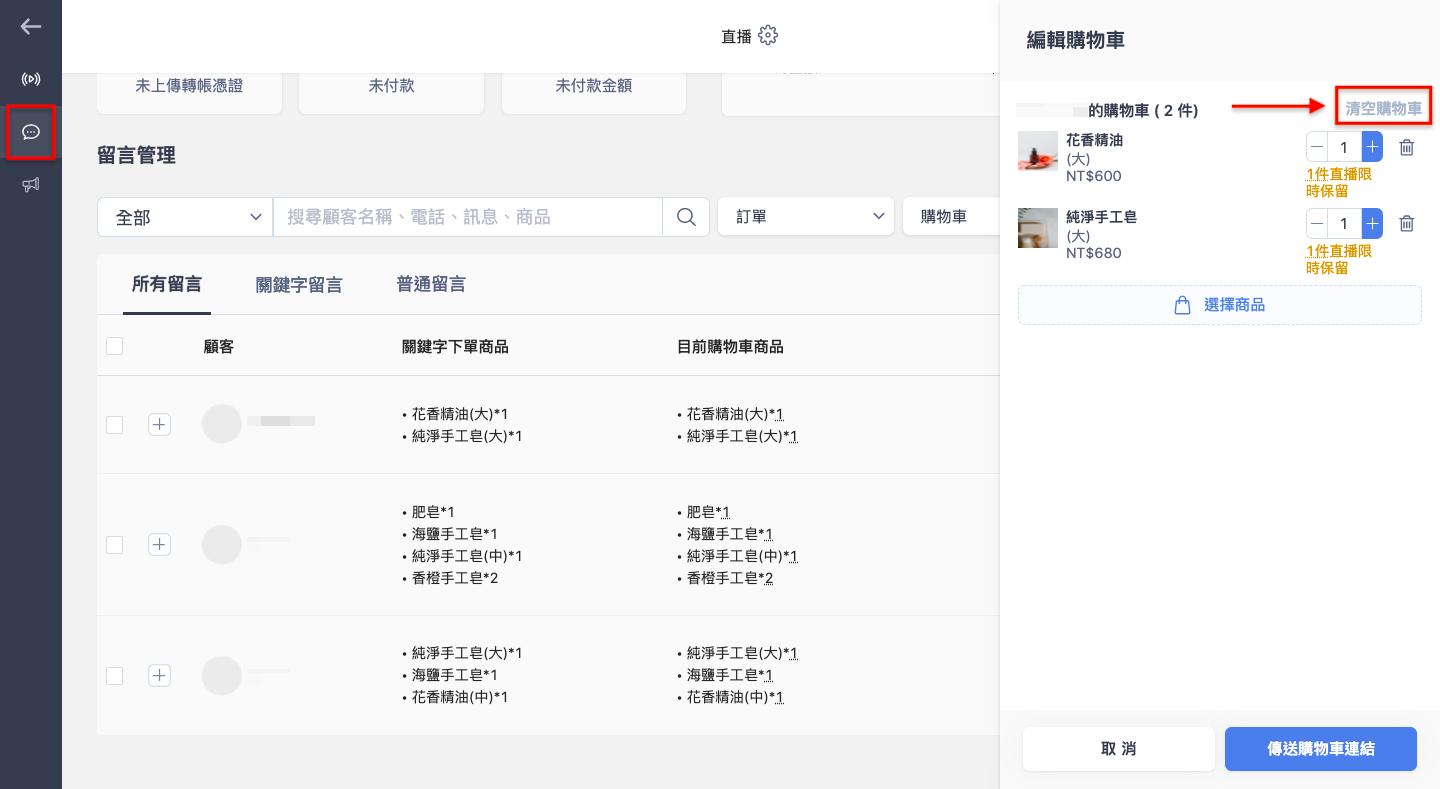Check the row containing 肥皂*1
Image resolution: width=1440 pixels, height=789 pixels.
point(114,545)
